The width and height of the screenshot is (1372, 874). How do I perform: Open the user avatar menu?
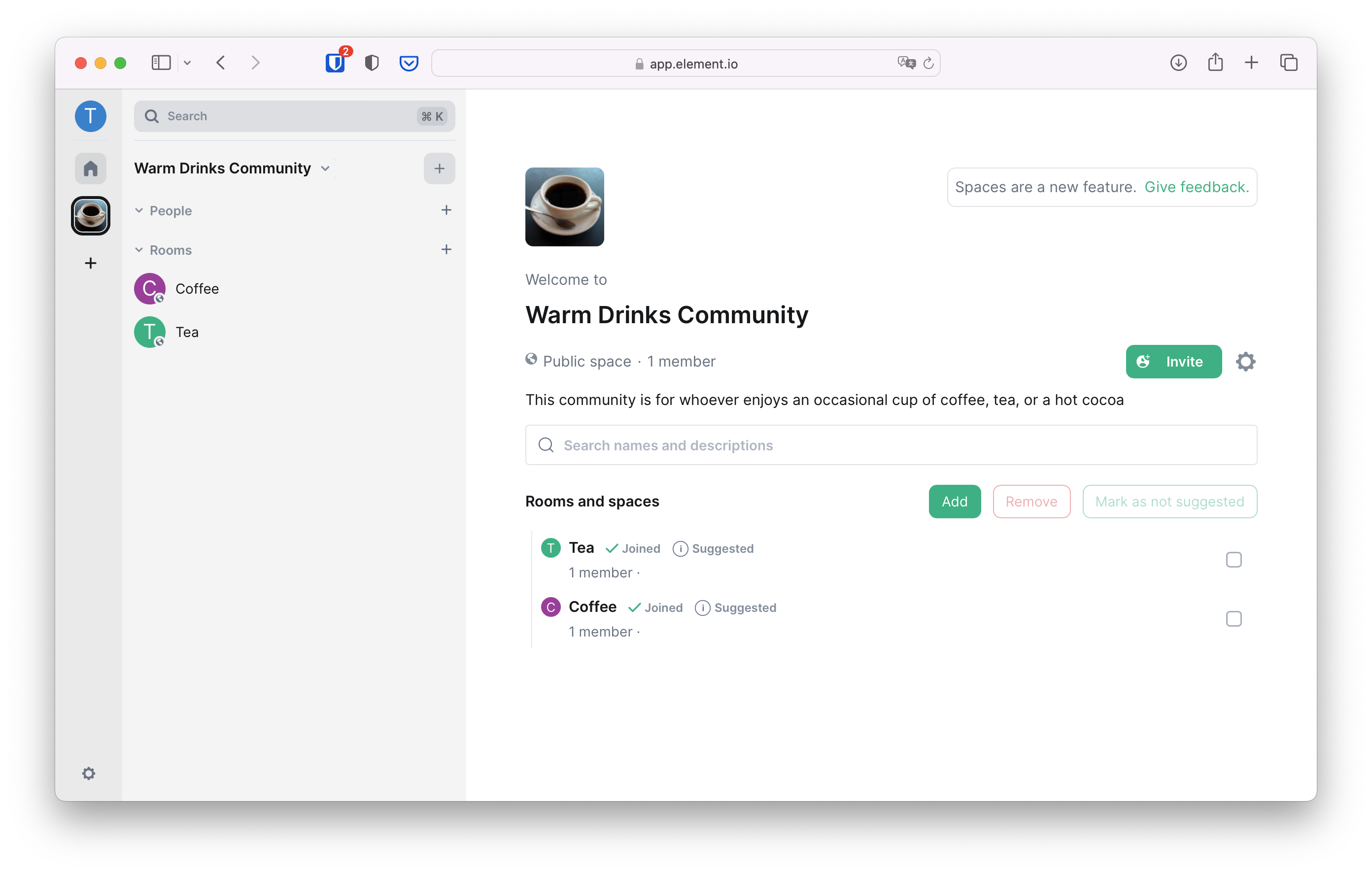coord(91,116)
